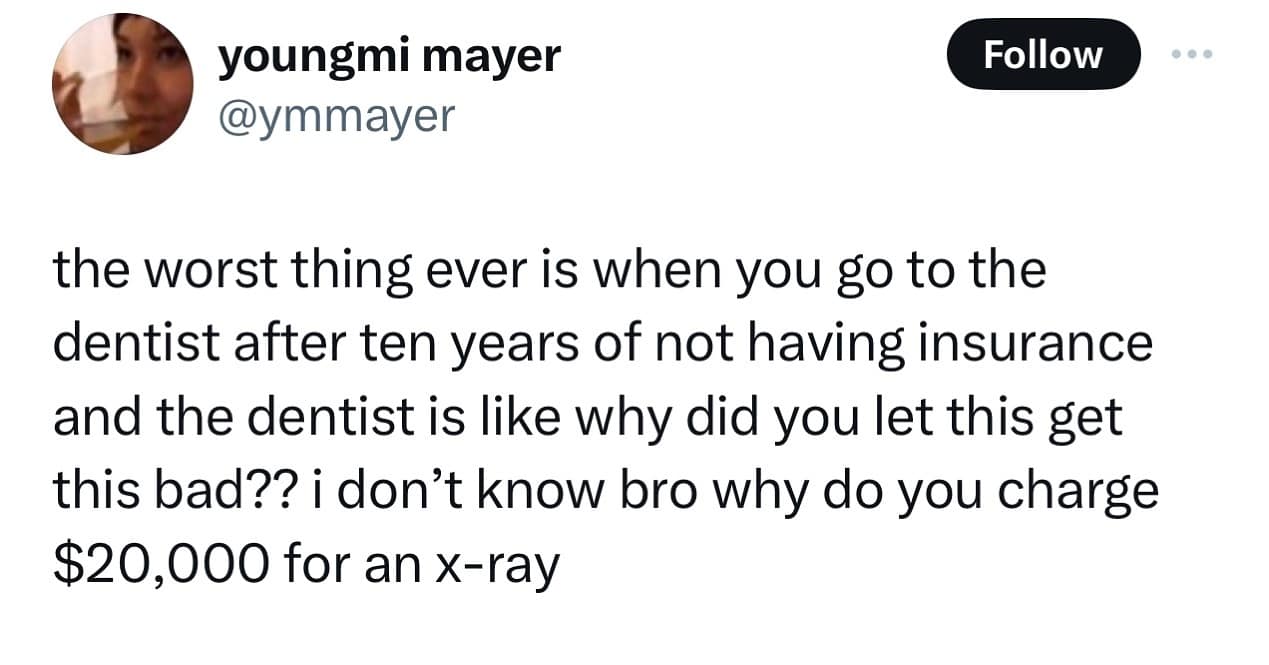1269x665 pixels.
Task: Open the three-dot more options menu
Action: click(1192, 54)
